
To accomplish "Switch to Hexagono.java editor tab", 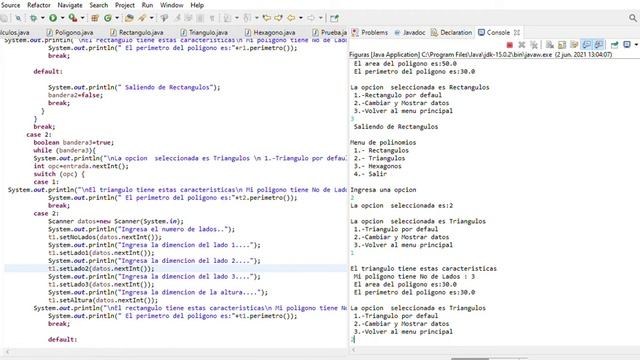I will click(x=270, y=32).
